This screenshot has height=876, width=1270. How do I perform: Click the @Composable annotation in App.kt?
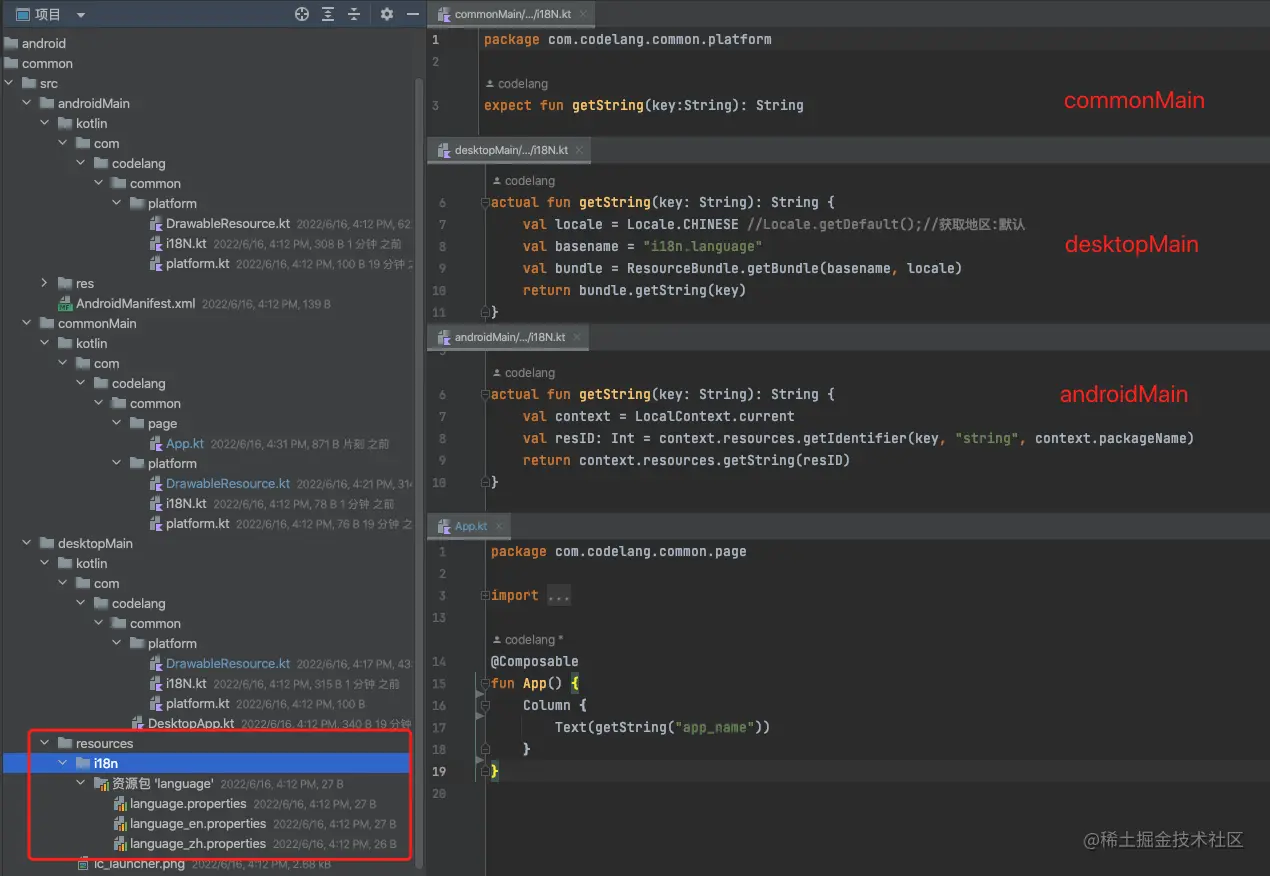535,661
